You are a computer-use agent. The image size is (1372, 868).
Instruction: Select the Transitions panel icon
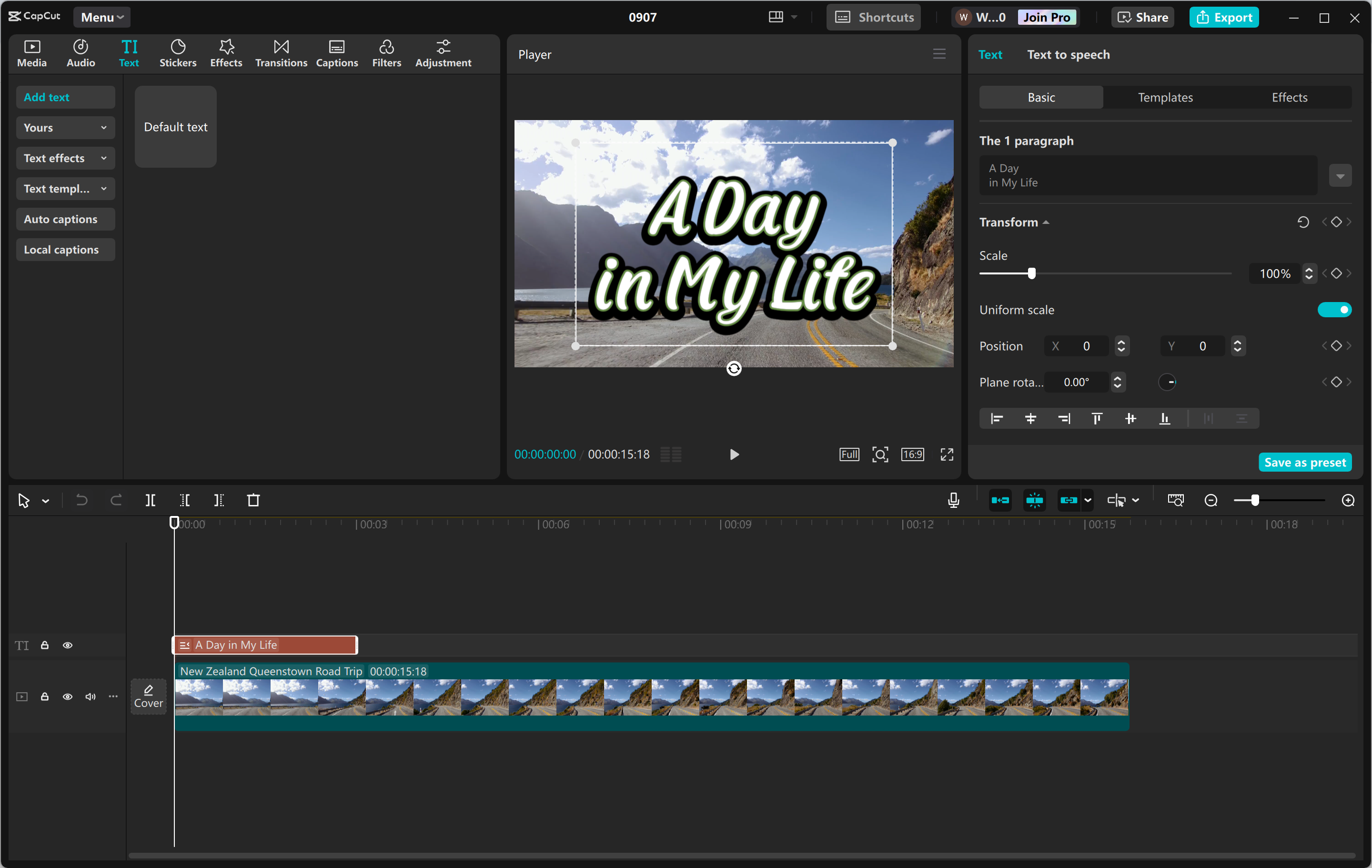[x=280, y=53]
